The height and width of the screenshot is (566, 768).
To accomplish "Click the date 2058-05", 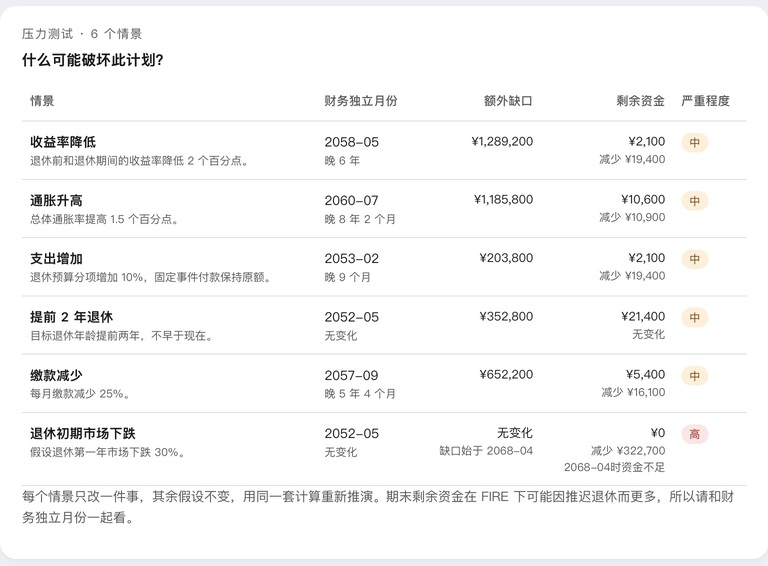I will (352, 142).
